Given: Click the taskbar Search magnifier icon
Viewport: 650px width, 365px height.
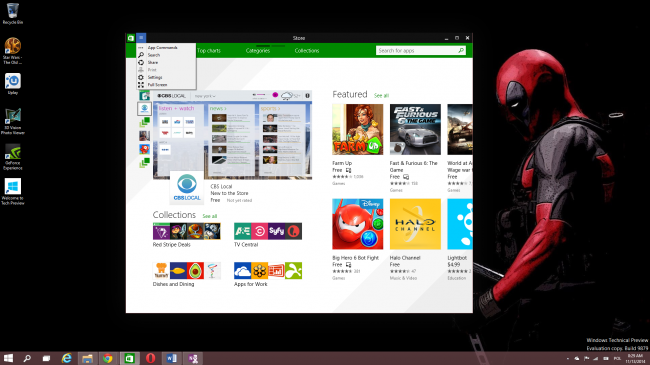Looking at the screenshot, I should [x=27, y=358].
